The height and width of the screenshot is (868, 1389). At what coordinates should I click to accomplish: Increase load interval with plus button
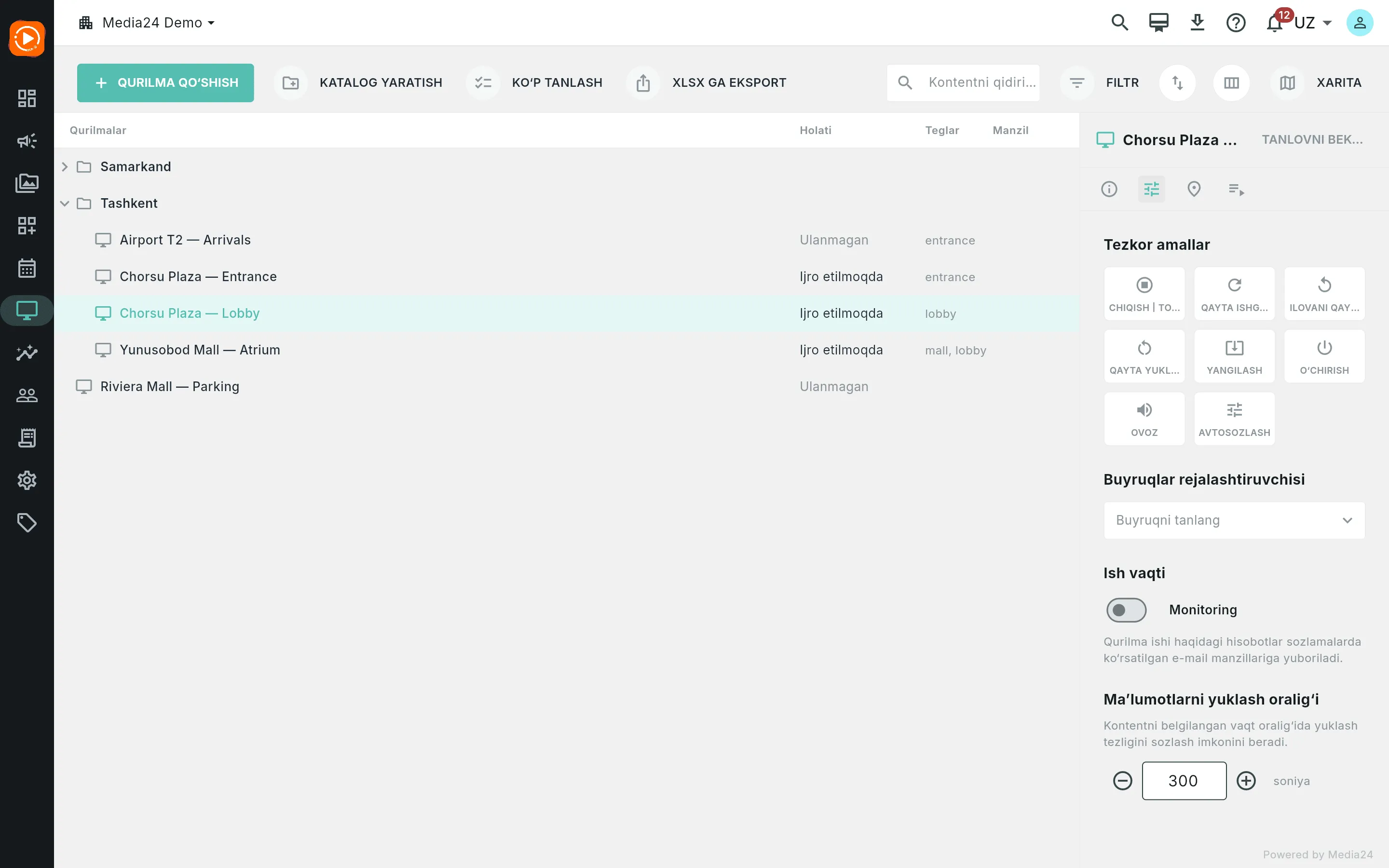click(x=1246, y=781)
